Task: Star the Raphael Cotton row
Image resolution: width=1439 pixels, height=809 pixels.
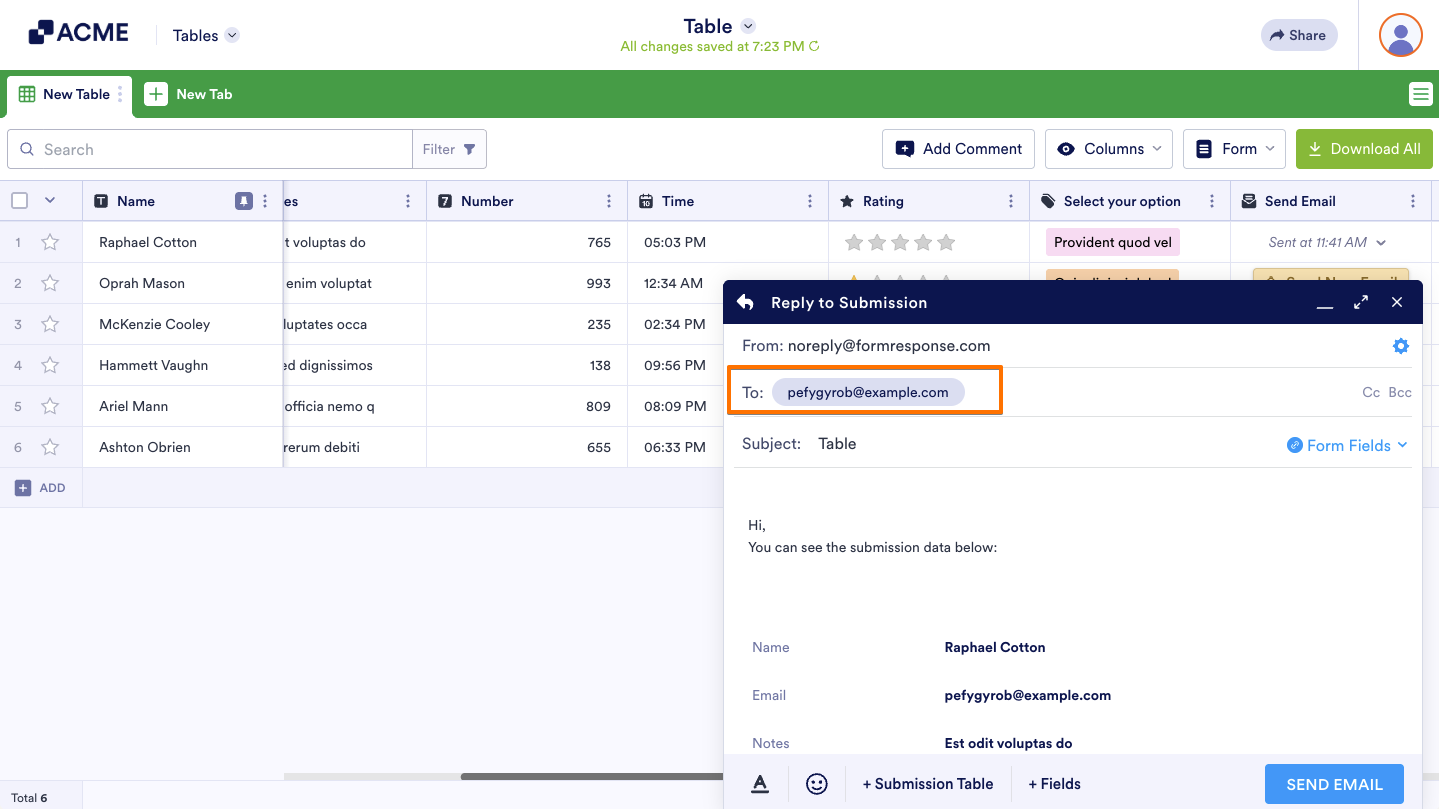Action: pos(50,242)
